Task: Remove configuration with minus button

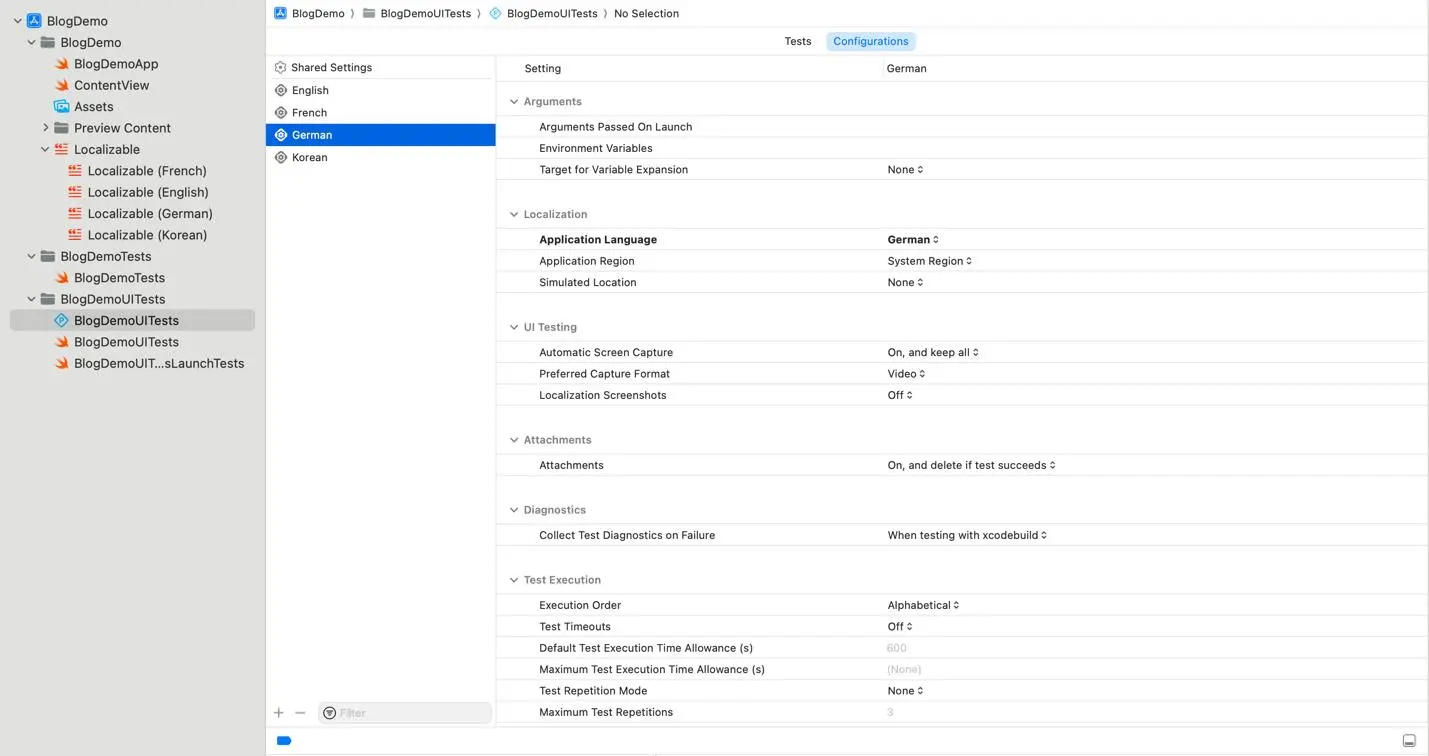Action: tap(300, 713)
